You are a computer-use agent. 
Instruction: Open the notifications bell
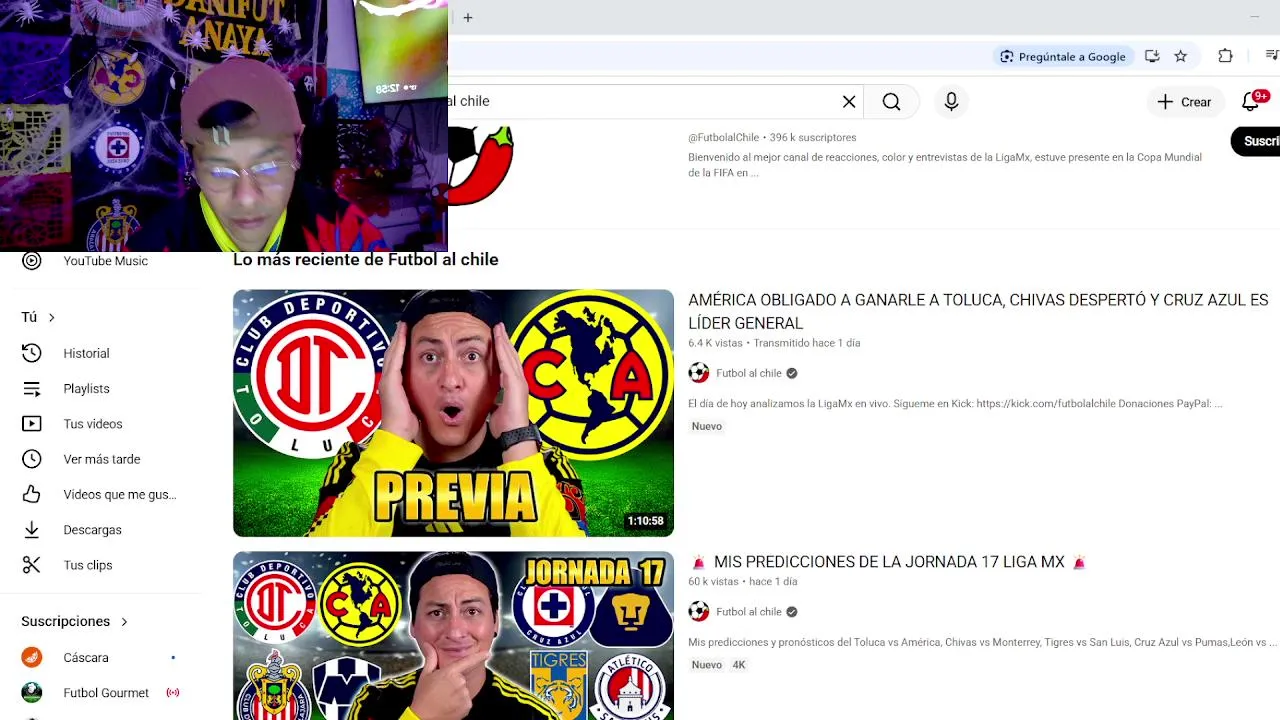tap(1251, 102)
